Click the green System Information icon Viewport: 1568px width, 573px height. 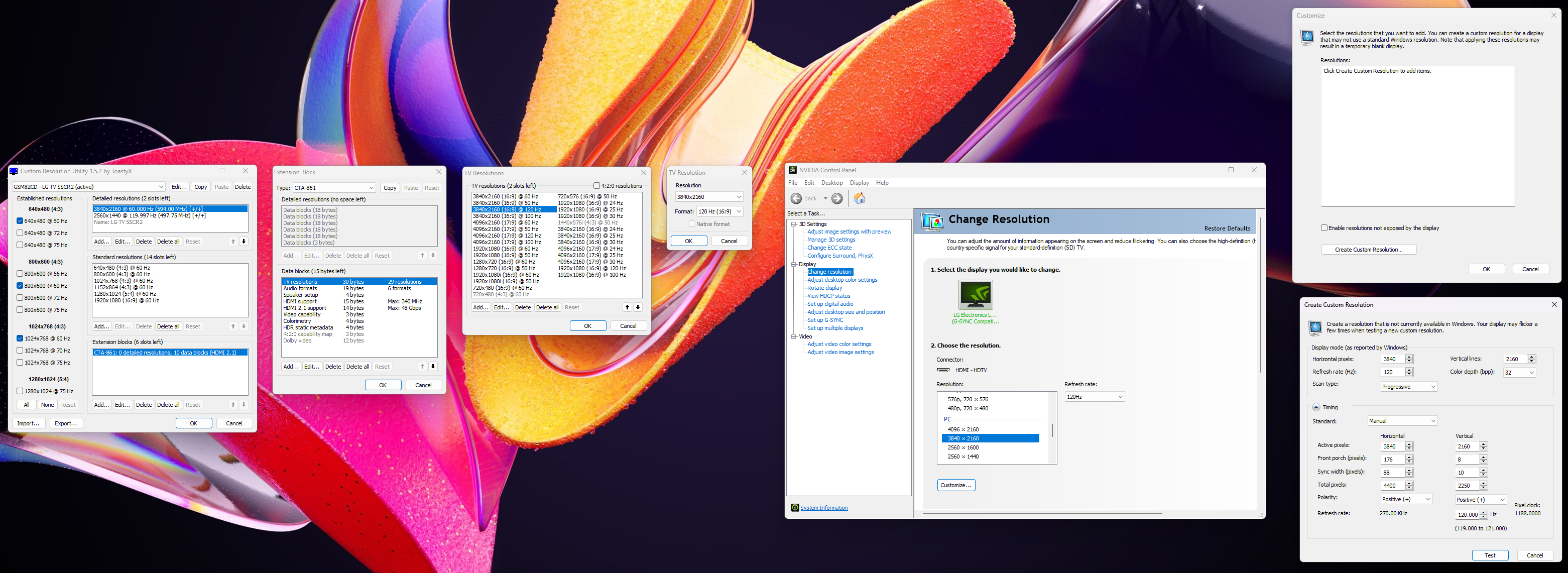794,508
